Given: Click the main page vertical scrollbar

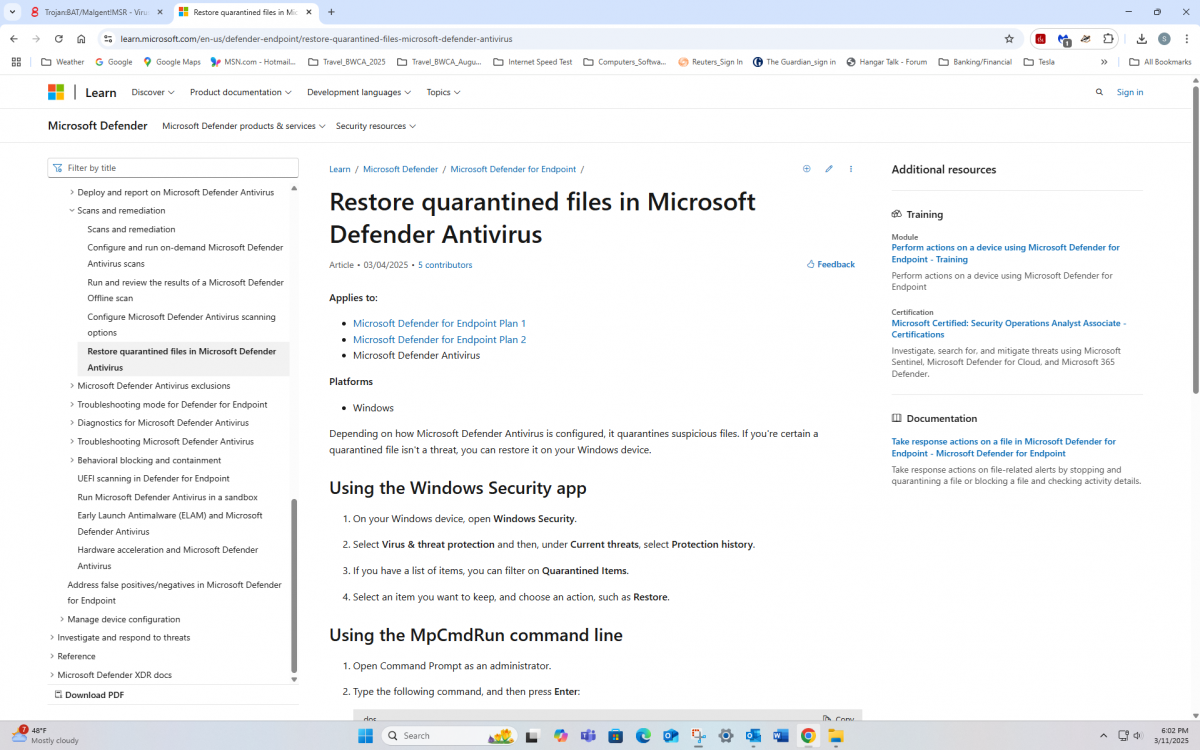Looking at the screenshot, I should [1195, 240].
